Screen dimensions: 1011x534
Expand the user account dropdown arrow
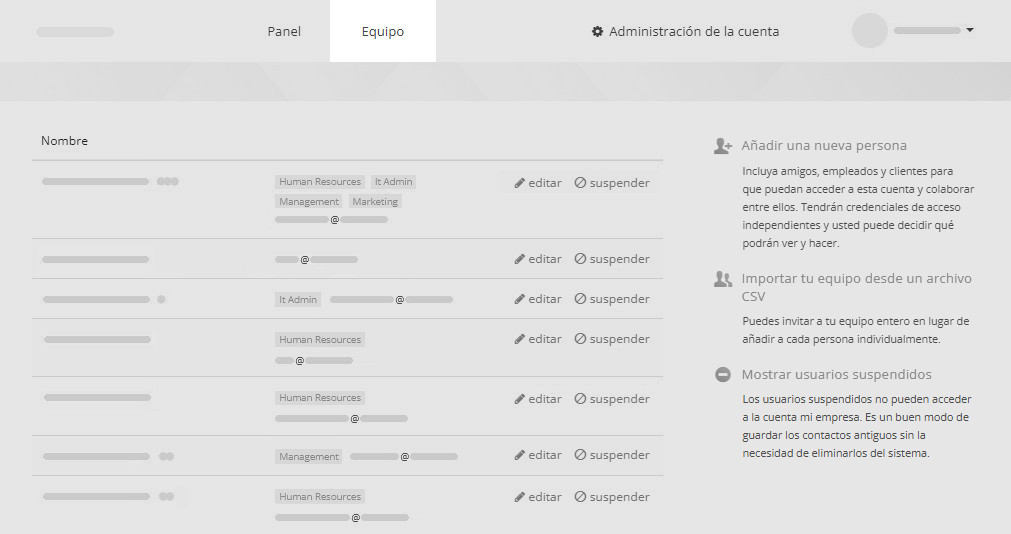click(x=970, y=30)
